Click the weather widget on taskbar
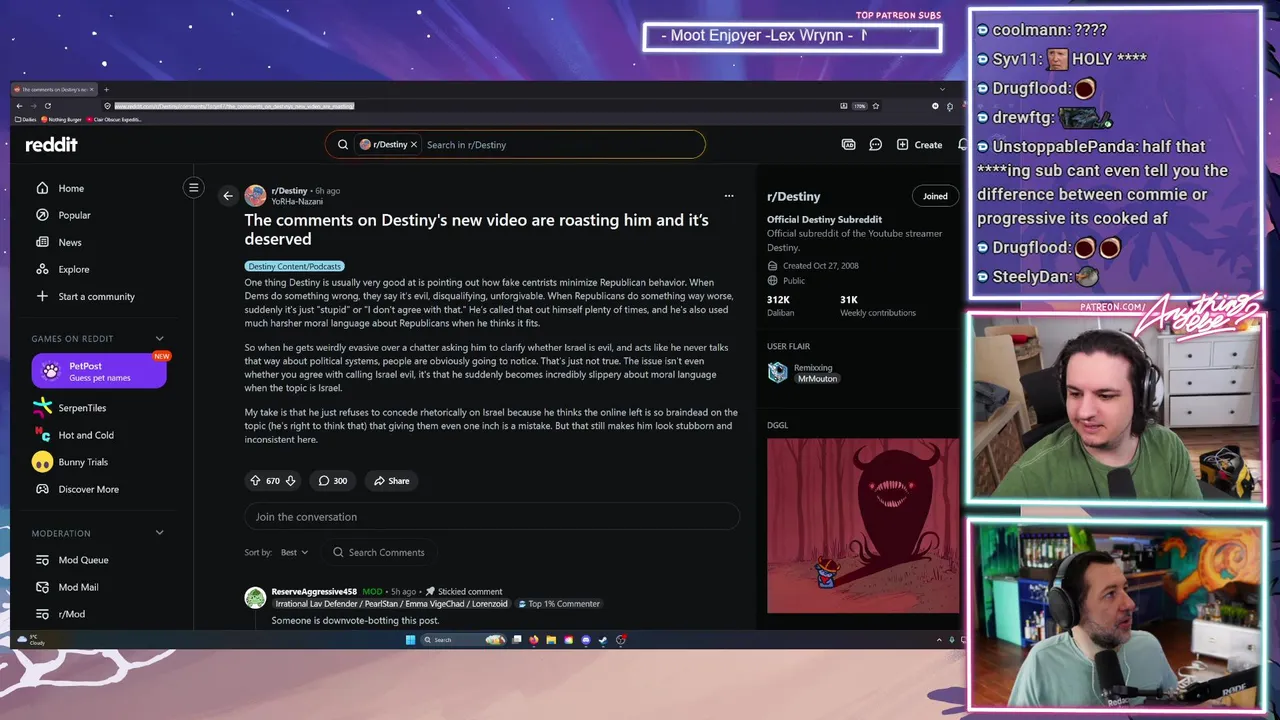Image resolution: width=1280 pixels, height=720 pixels. [x=30, y=640]
